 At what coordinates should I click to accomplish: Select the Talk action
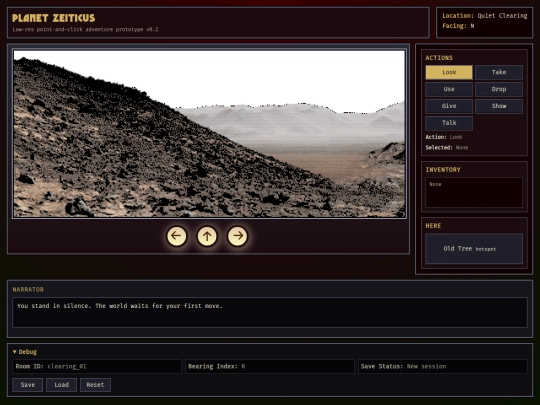click(449, 123)
